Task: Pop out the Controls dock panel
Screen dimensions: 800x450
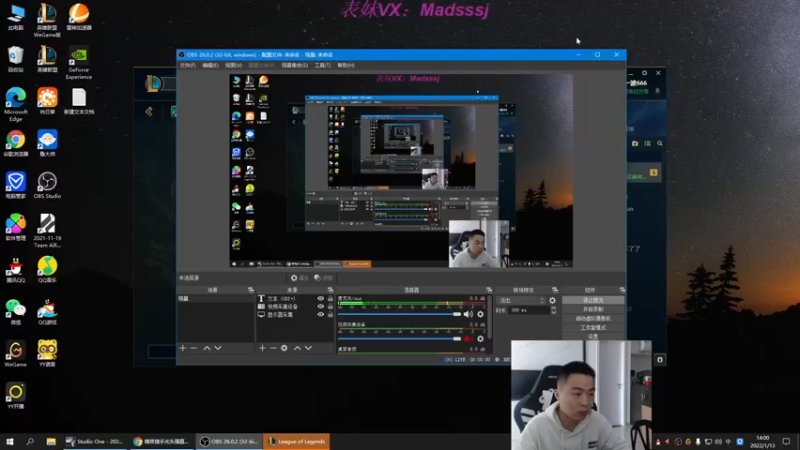Action: click(x=622, y=290)
